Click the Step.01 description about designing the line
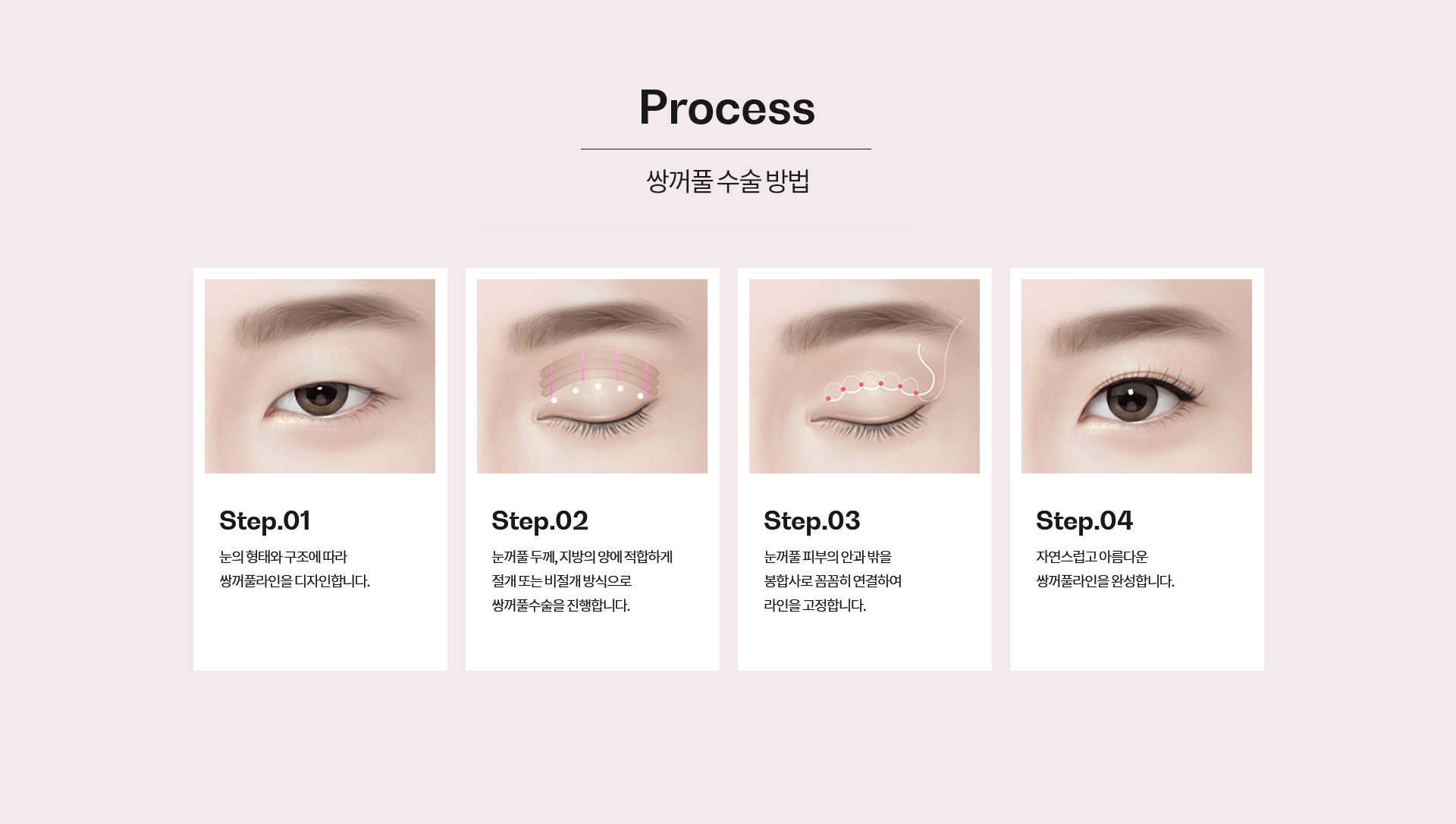Screen dimensions: 1456x824 click(x=294, y=569)
